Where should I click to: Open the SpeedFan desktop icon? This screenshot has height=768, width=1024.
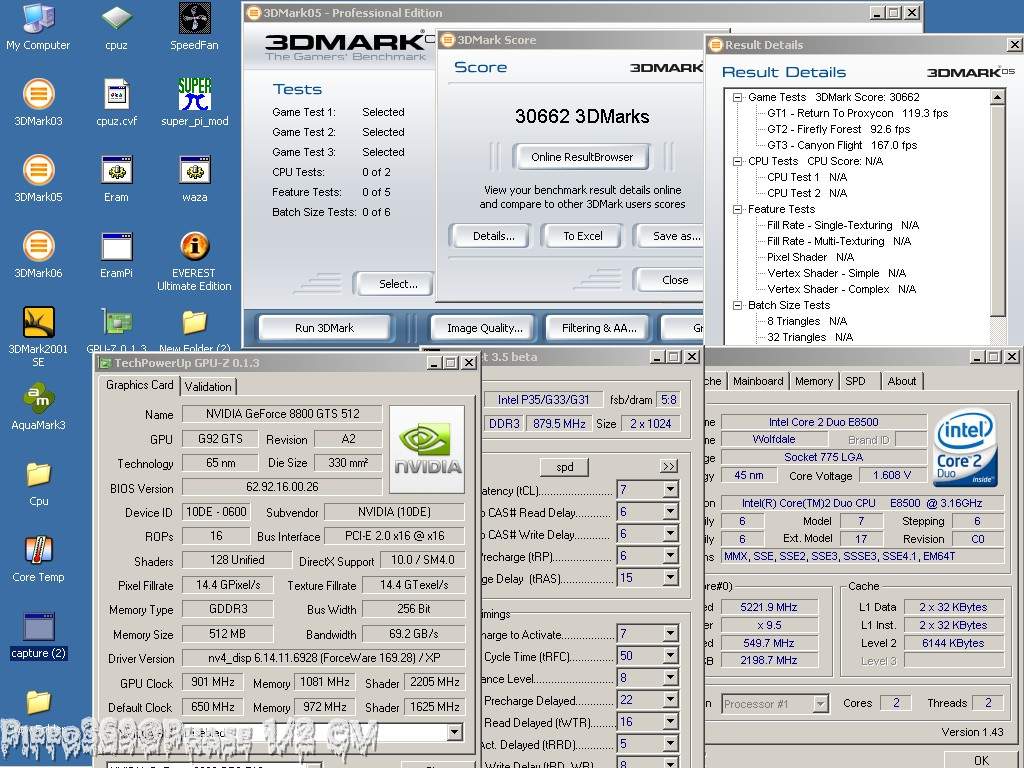195,26
